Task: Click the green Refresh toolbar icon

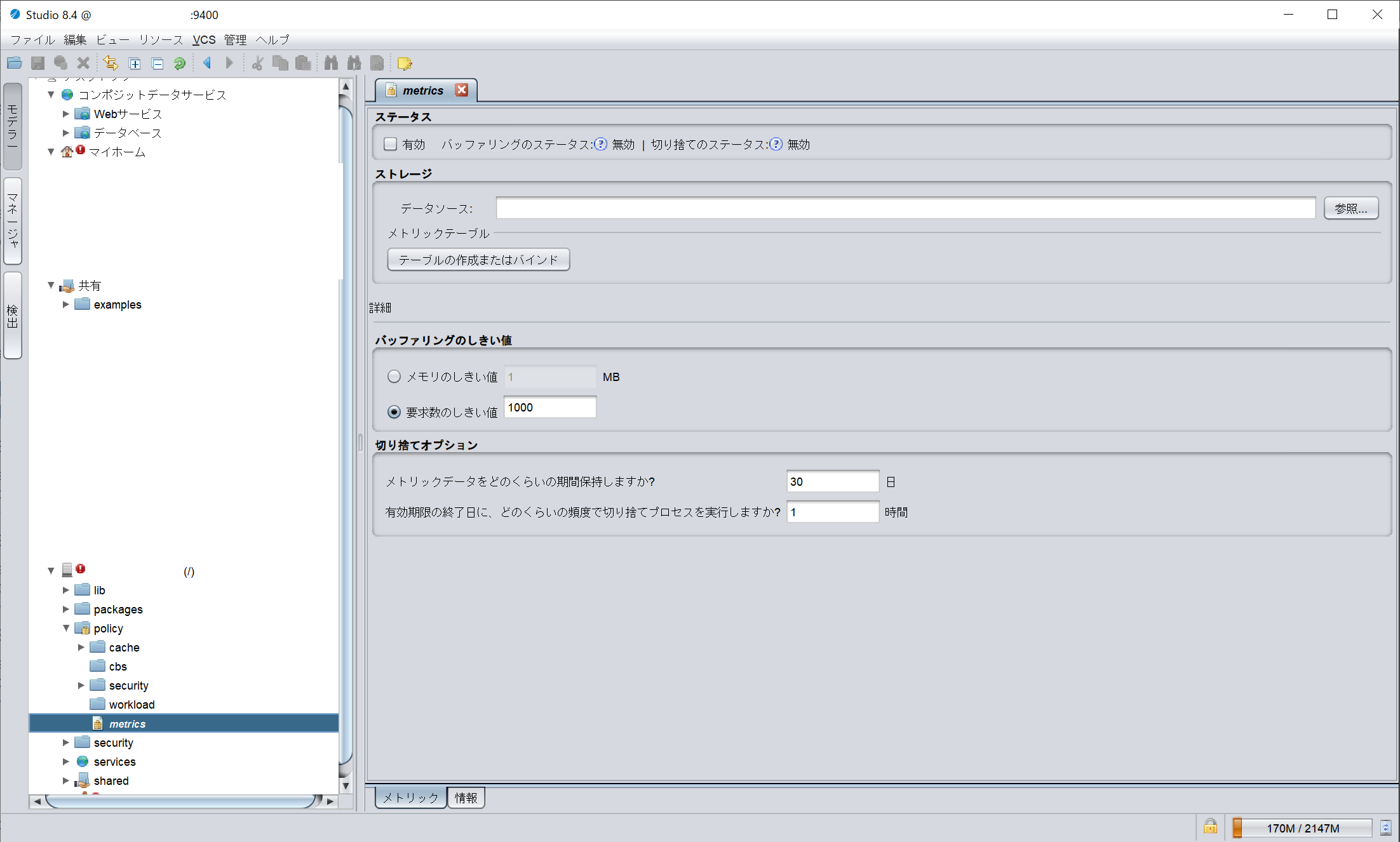Action: click(180, 63)
